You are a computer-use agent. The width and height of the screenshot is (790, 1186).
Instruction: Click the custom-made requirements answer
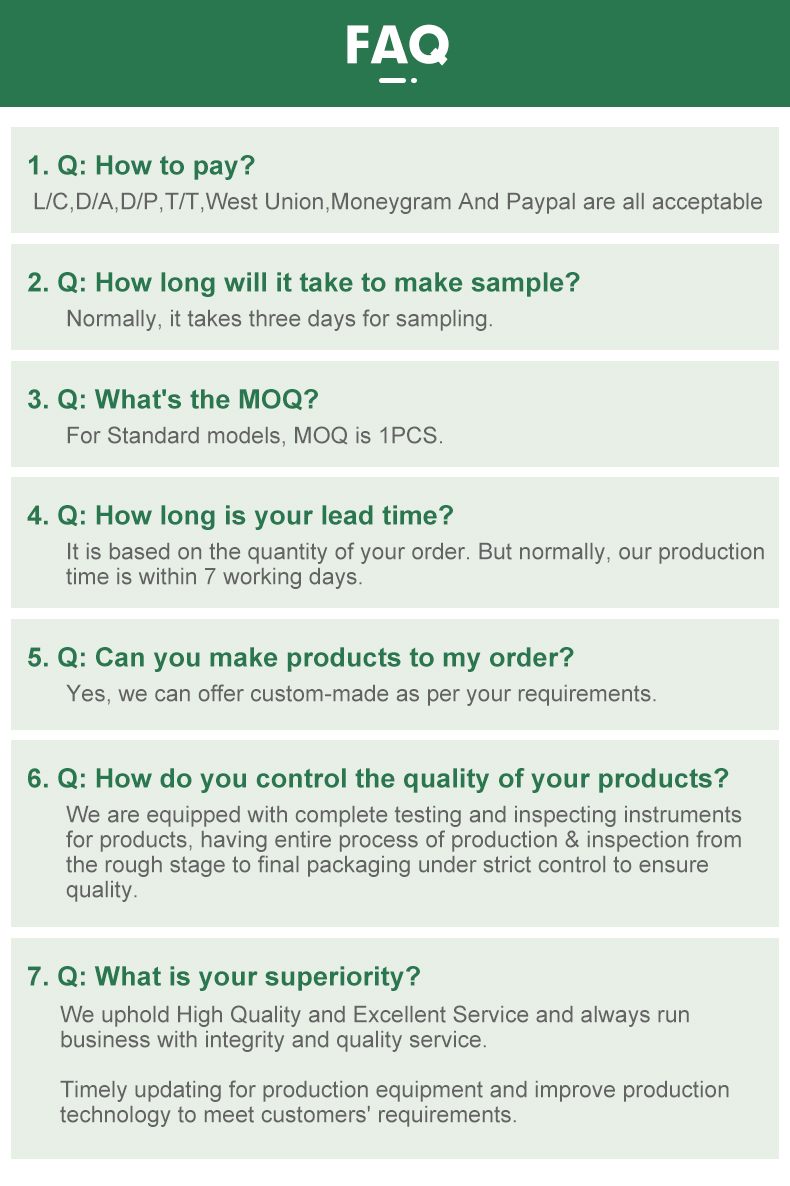pos(361,694)
